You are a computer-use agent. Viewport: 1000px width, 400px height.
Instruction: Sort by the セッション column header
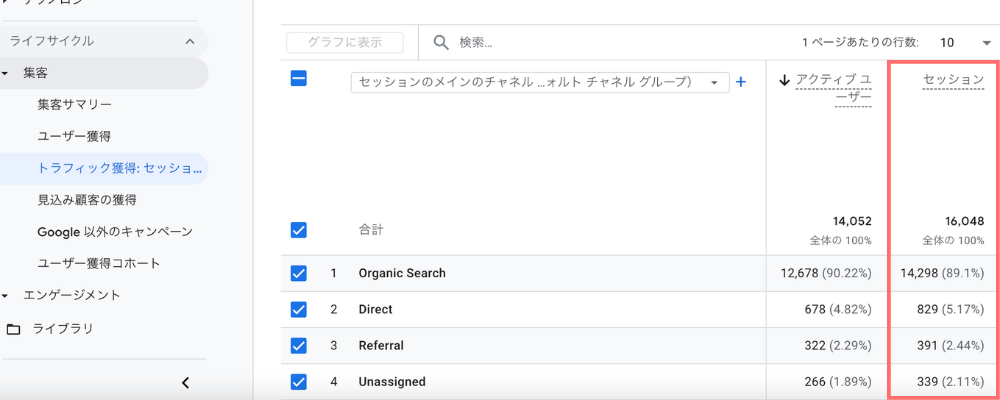[953, 80]
